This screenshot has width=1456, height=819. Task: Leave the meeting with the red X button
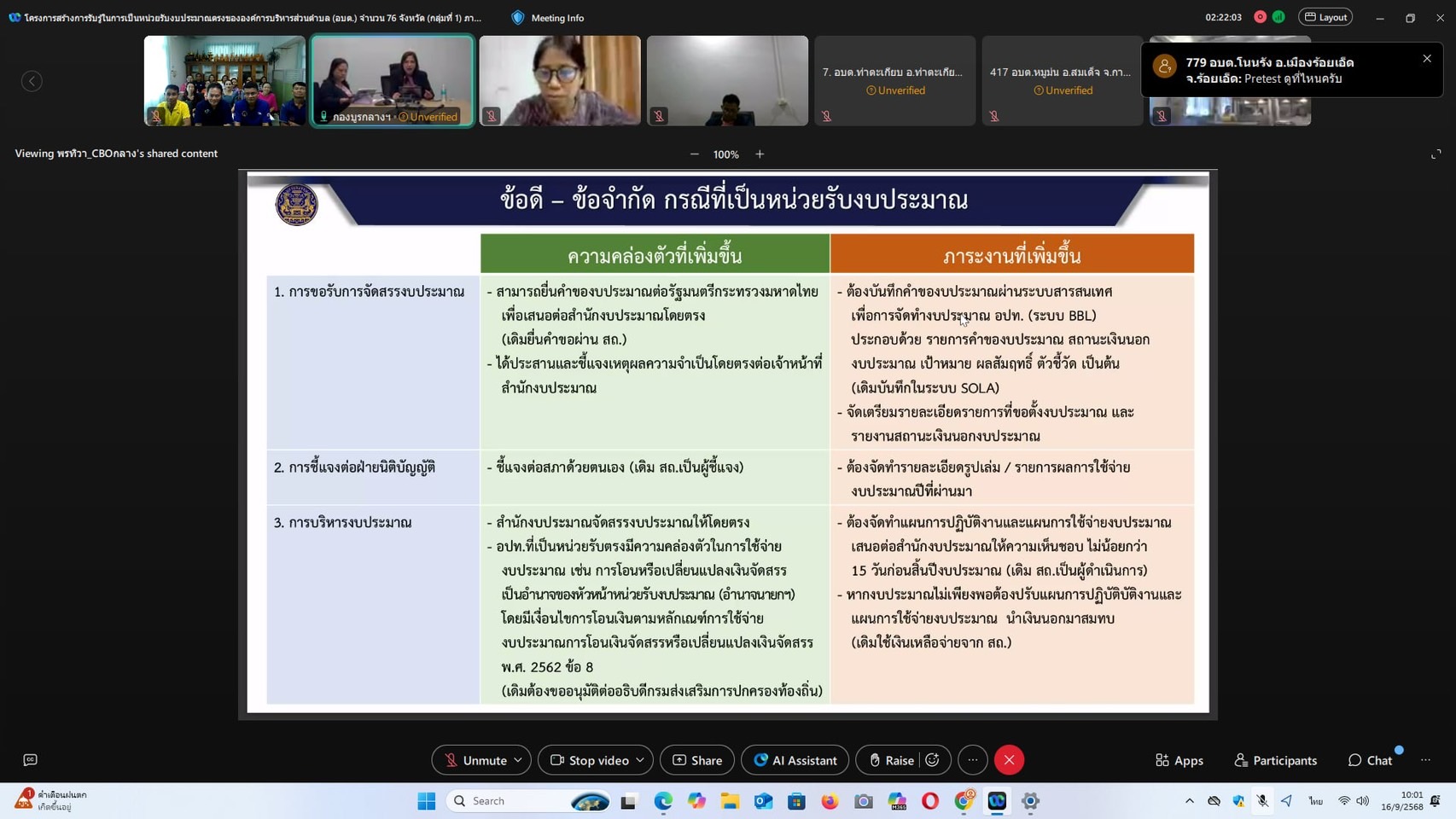point(1009,760)
